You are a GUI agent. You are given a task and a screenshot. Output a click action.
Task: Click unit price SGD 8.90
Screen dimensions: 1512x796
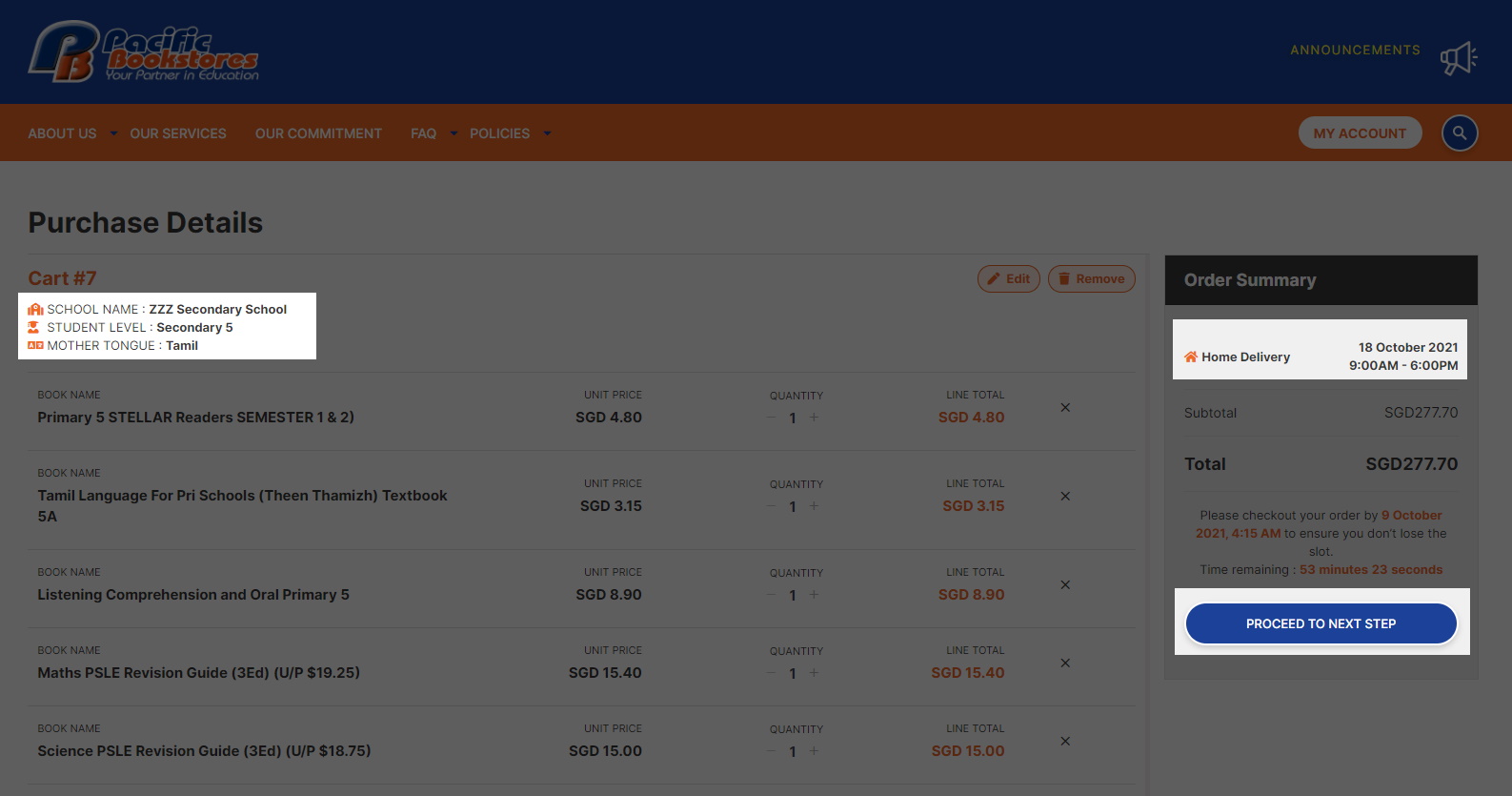(x=609, y=595)
